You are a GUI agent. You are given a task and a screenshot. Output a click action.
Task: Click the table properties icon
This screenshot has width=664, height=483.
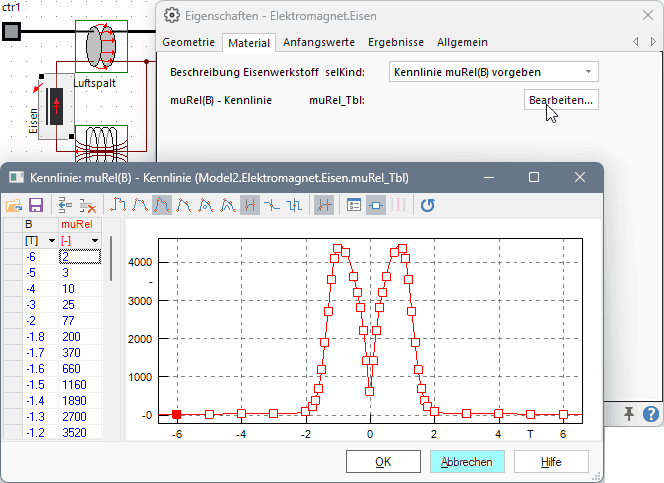354,204
